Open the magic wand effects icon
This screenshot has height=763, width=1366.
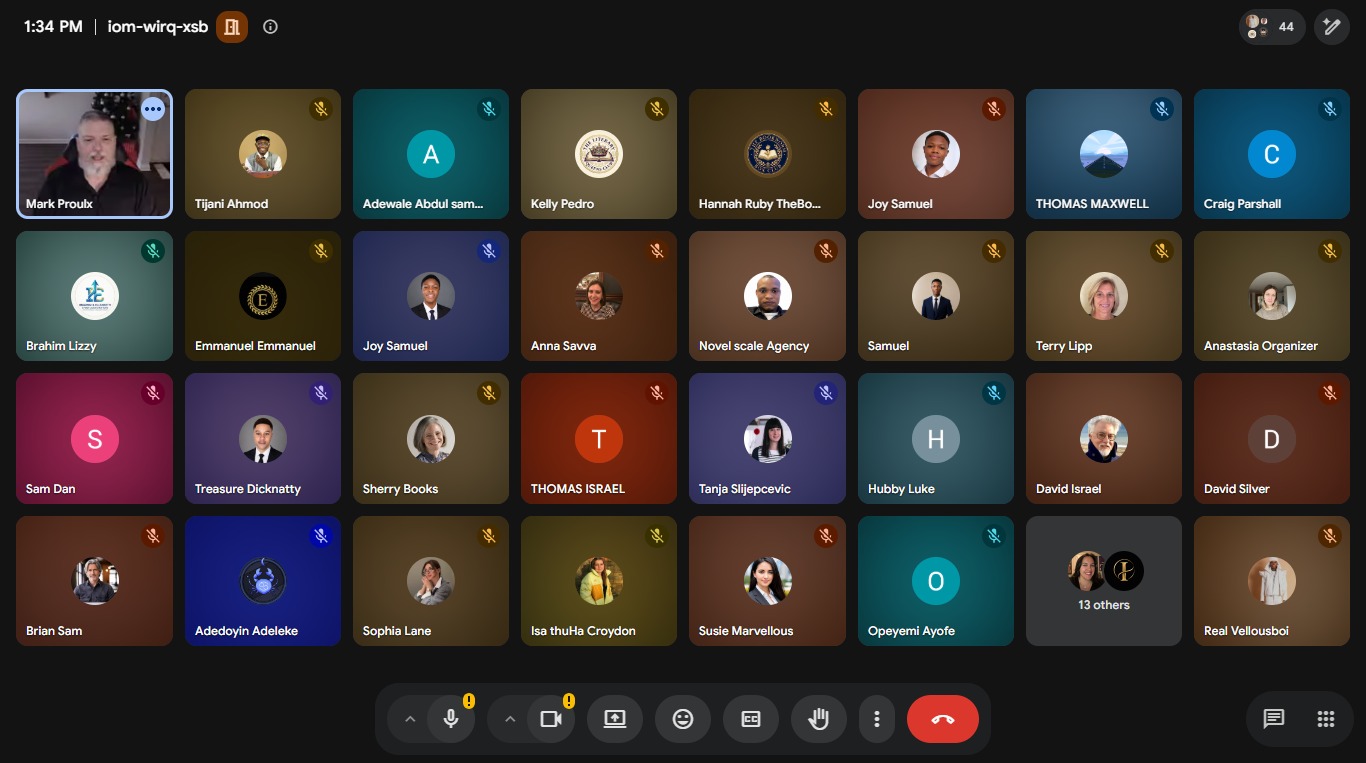point(1332,27)
